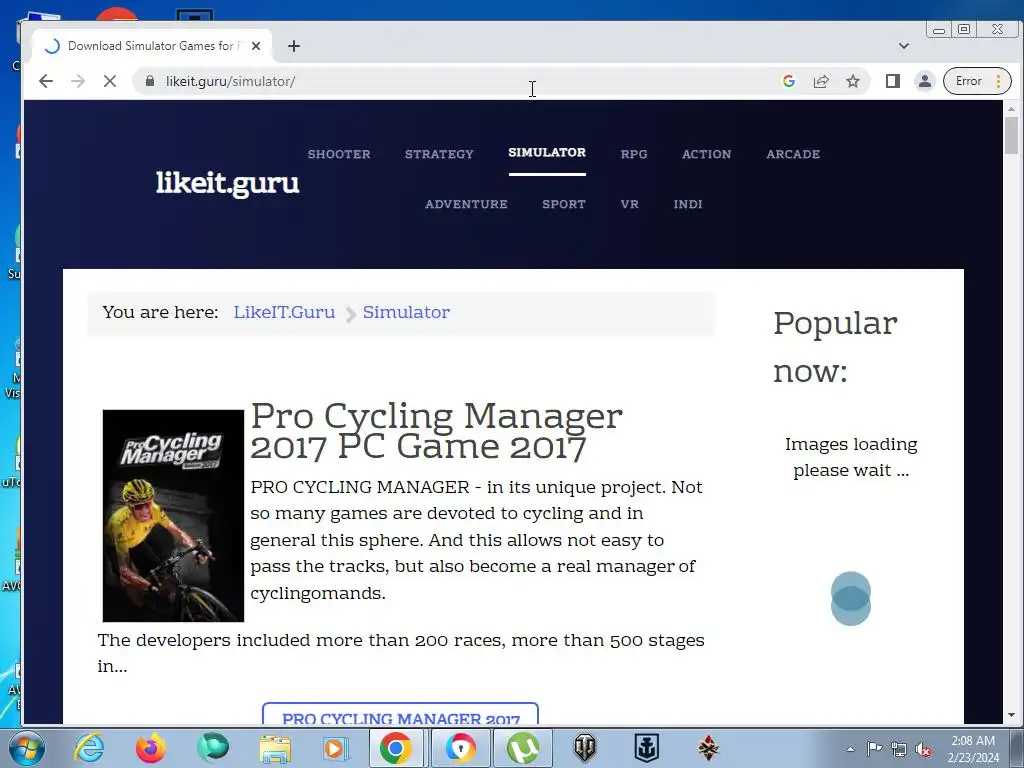1024x768 pixels.
Task: Open the INDI category
Action: pyautogui.click(x=688, y=204)
